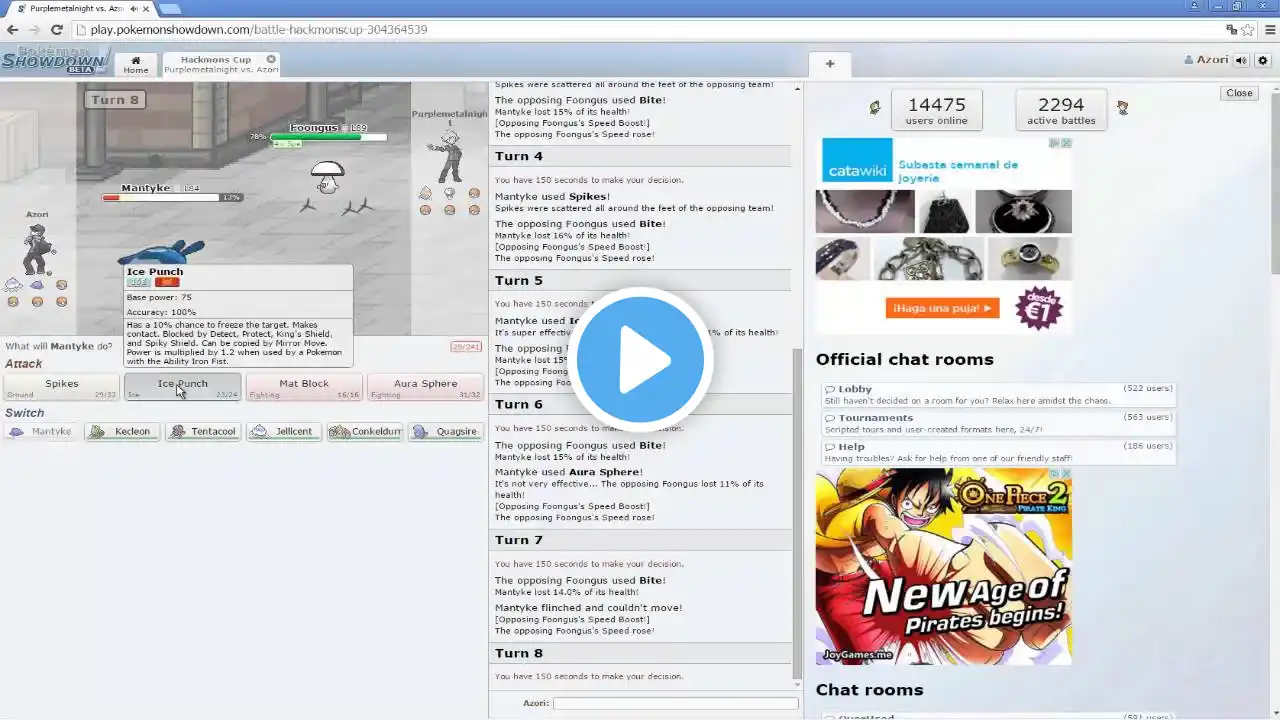Viewport: 1280px width, 720px height.
Task: Click the 'Haga una puja' ad button
Action: [x=942, y=308]
